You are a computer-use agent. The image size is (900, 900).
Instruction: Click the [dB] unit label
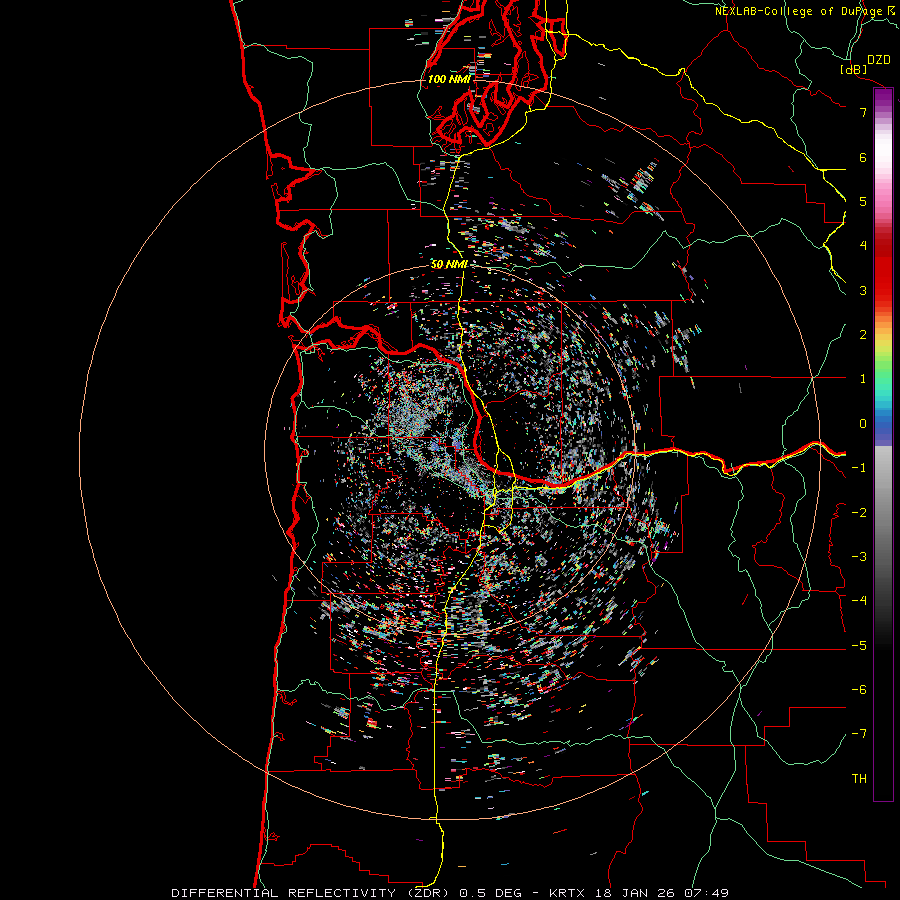tap(854, 69)
